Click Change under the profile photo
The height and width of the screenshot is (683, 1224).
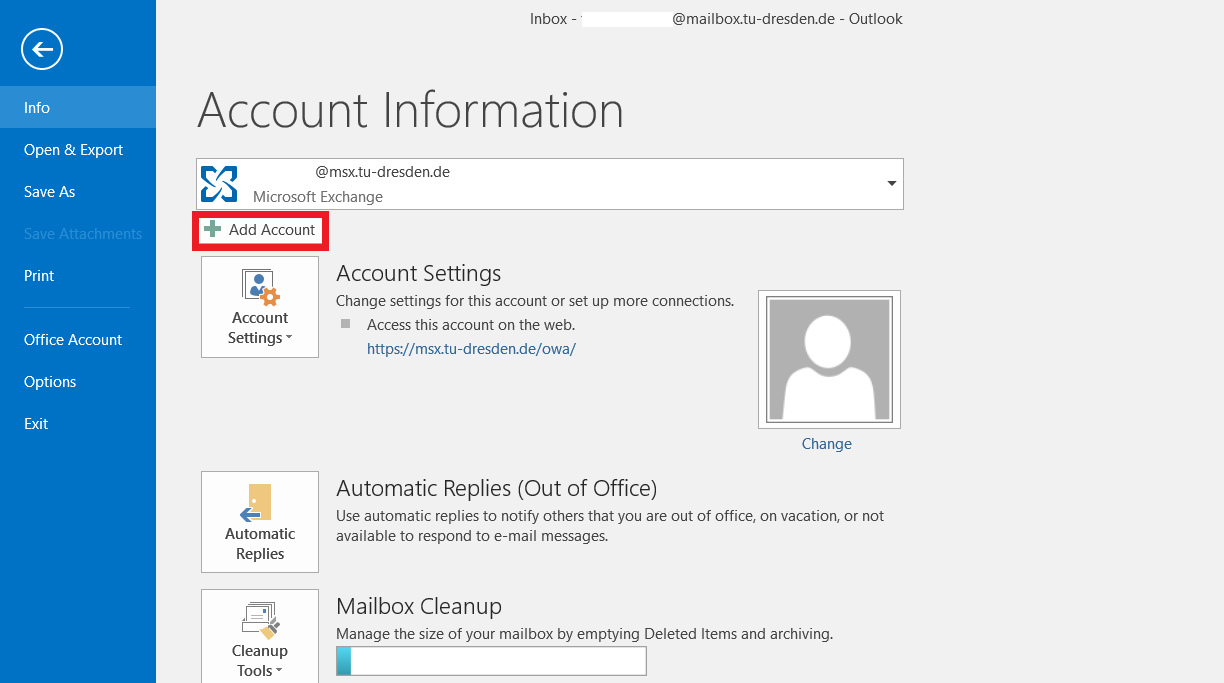[827, 444]
